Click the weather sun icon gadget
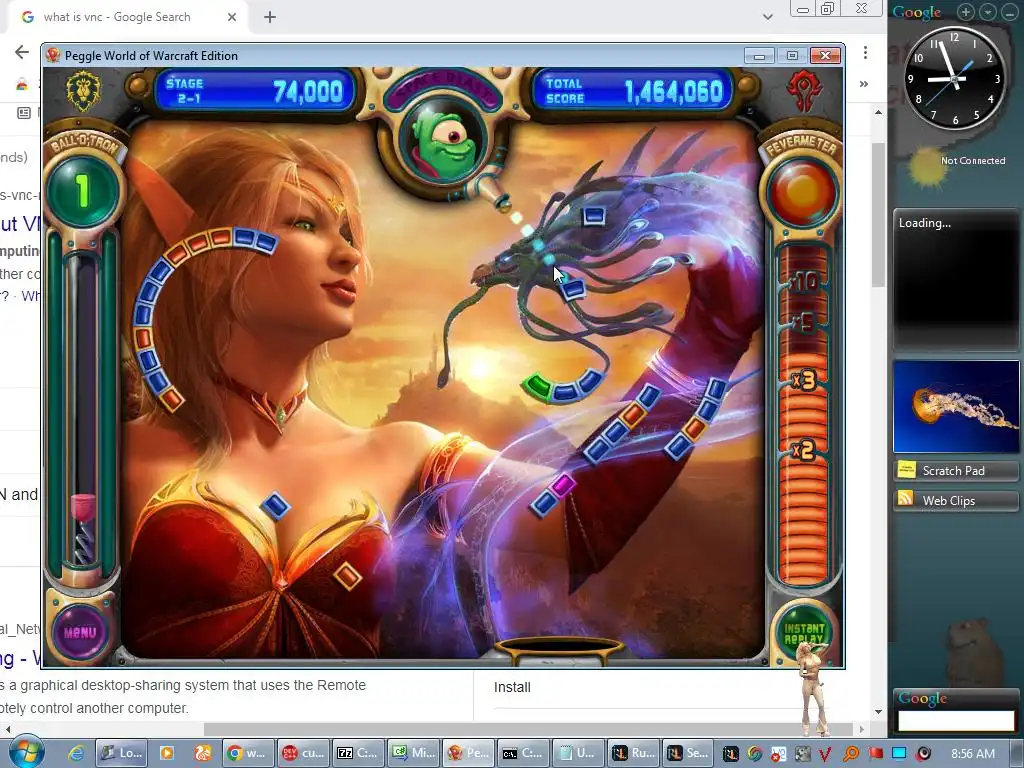 point(925,166)
